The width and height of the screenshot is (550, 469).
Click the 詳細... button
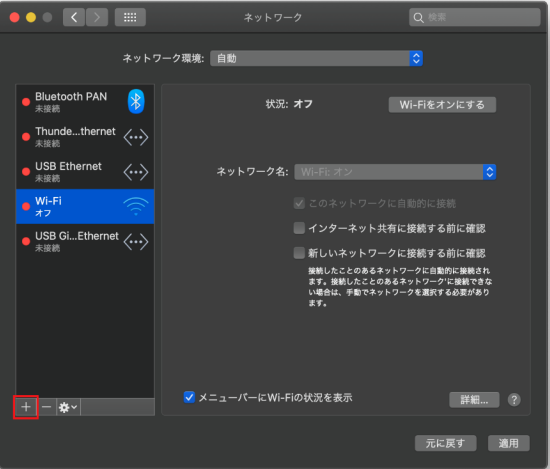tap(474, 400)
